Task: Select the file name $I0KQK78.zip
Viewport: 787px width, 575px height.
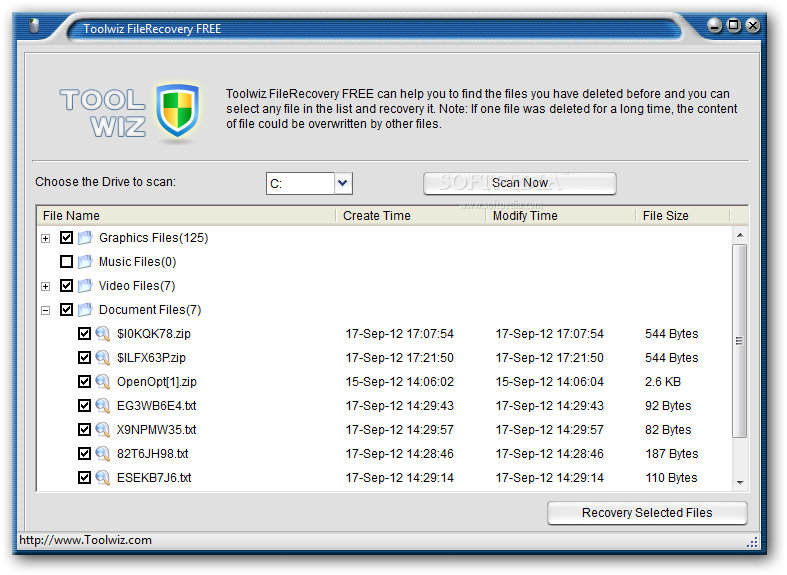Action: [x=154, y=334]
